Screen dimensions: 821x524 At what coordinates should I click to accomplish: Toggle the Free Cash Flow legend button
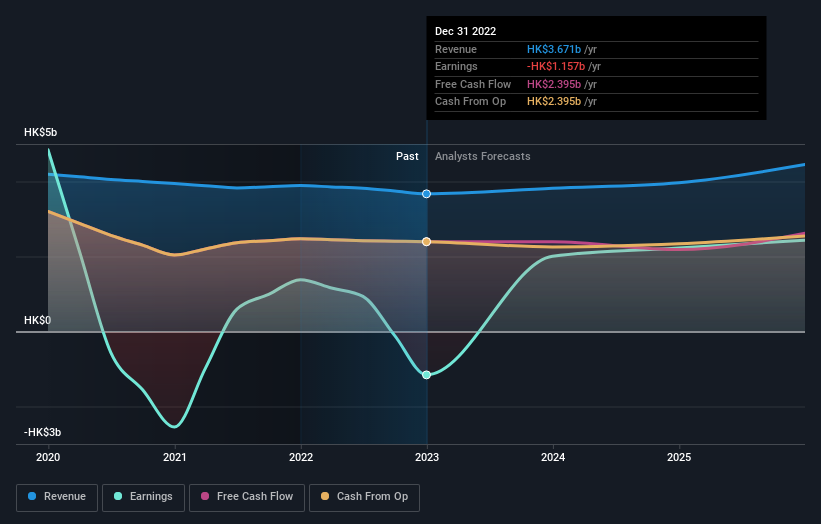[247, 497]
